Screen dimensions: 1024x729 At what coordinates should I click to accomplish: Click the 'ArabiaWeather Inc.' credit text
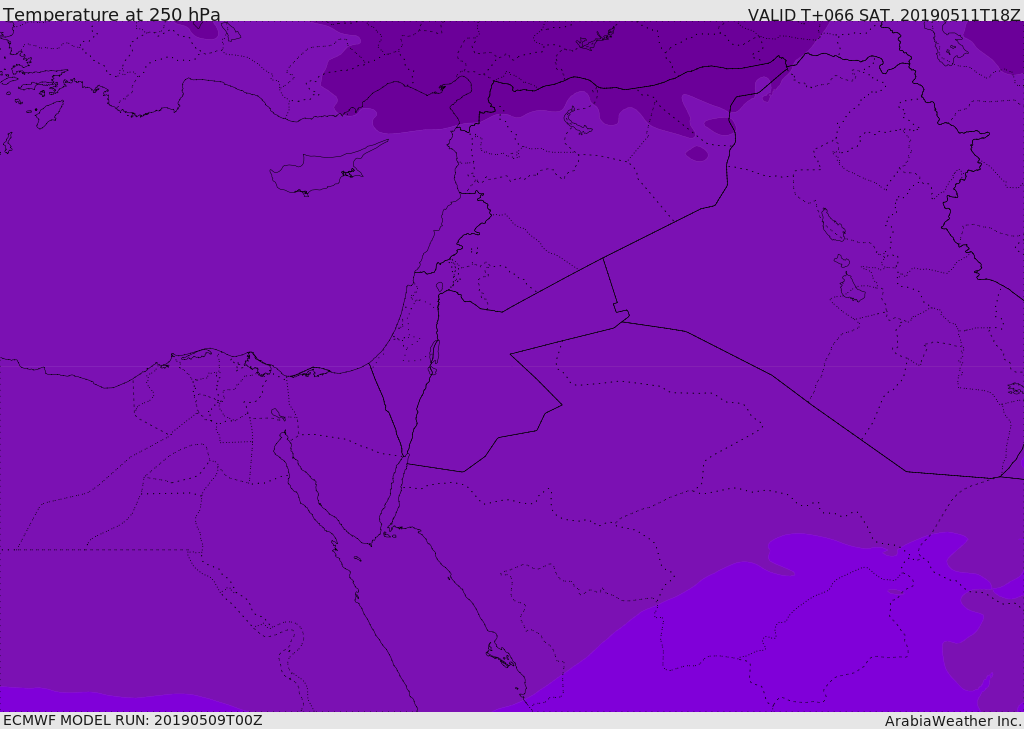point(953,721)
